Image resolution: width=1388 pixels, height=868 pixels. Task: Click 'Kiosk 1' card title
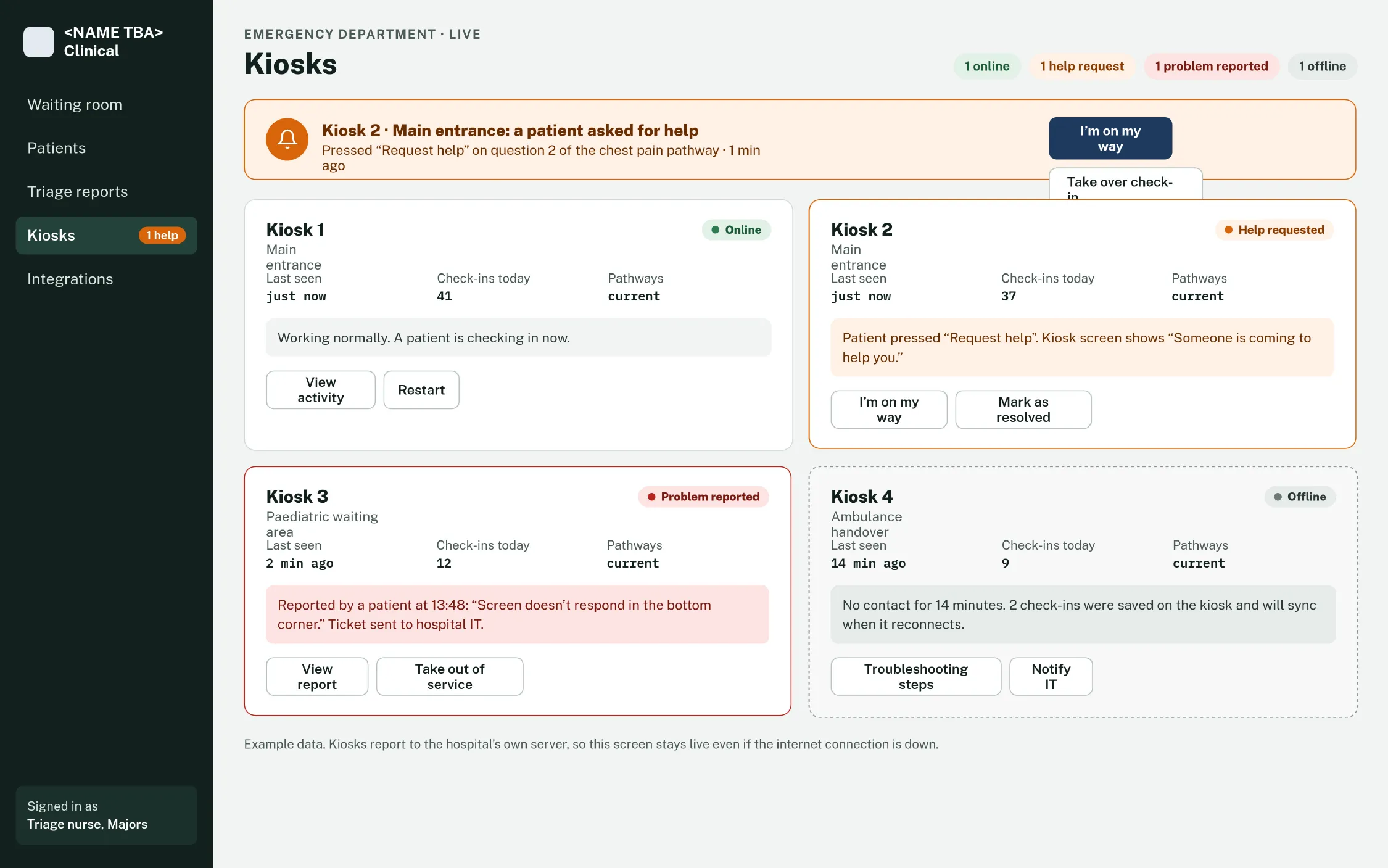295,230
